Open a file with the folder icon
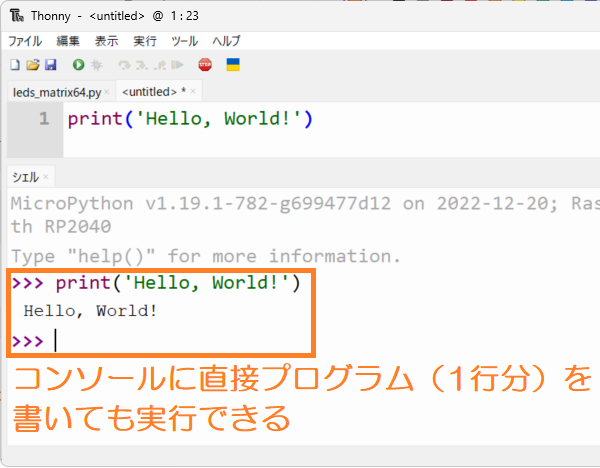This screenshot has width=600, height=468. pyautogui.click(x=33, y=65)
